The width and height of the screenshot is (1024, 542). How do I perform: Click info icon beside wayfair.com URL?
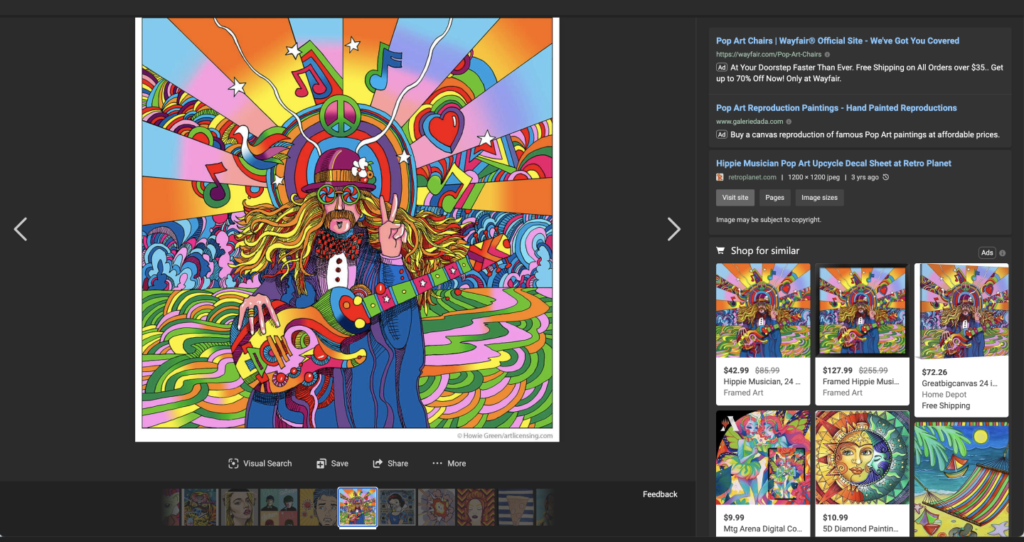pos(827,55)
